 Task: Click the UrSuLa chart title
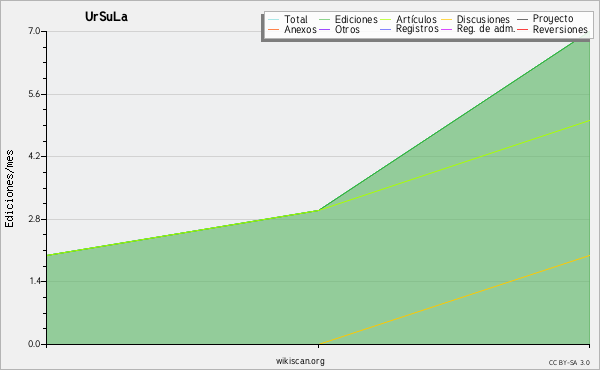tap(106, 17)
